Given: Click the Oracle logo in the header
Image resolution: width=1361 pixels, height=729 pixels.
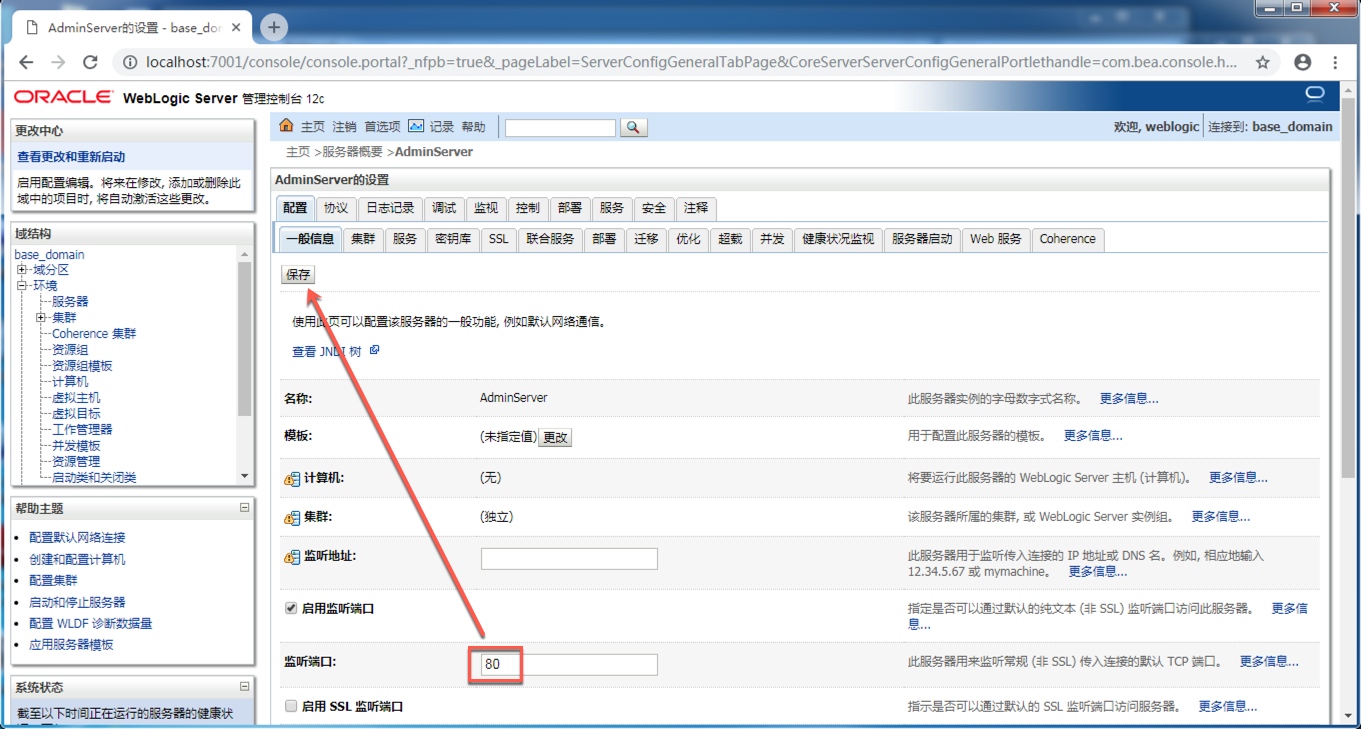Looking at the screenshot, I should point(64,97).
